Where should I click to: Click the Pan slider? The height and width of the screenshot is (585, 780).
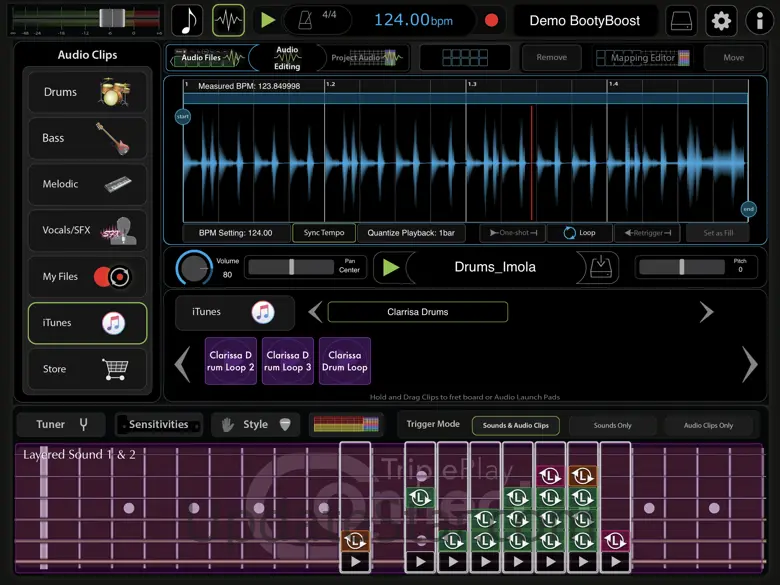click(x=291, y=267)
